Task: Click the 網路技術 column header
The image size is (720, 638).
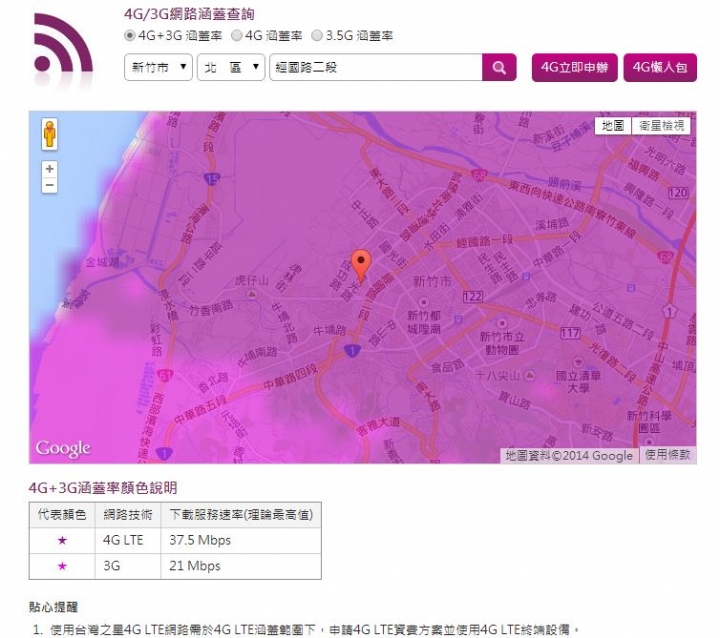Action: [x=128, y=514]
